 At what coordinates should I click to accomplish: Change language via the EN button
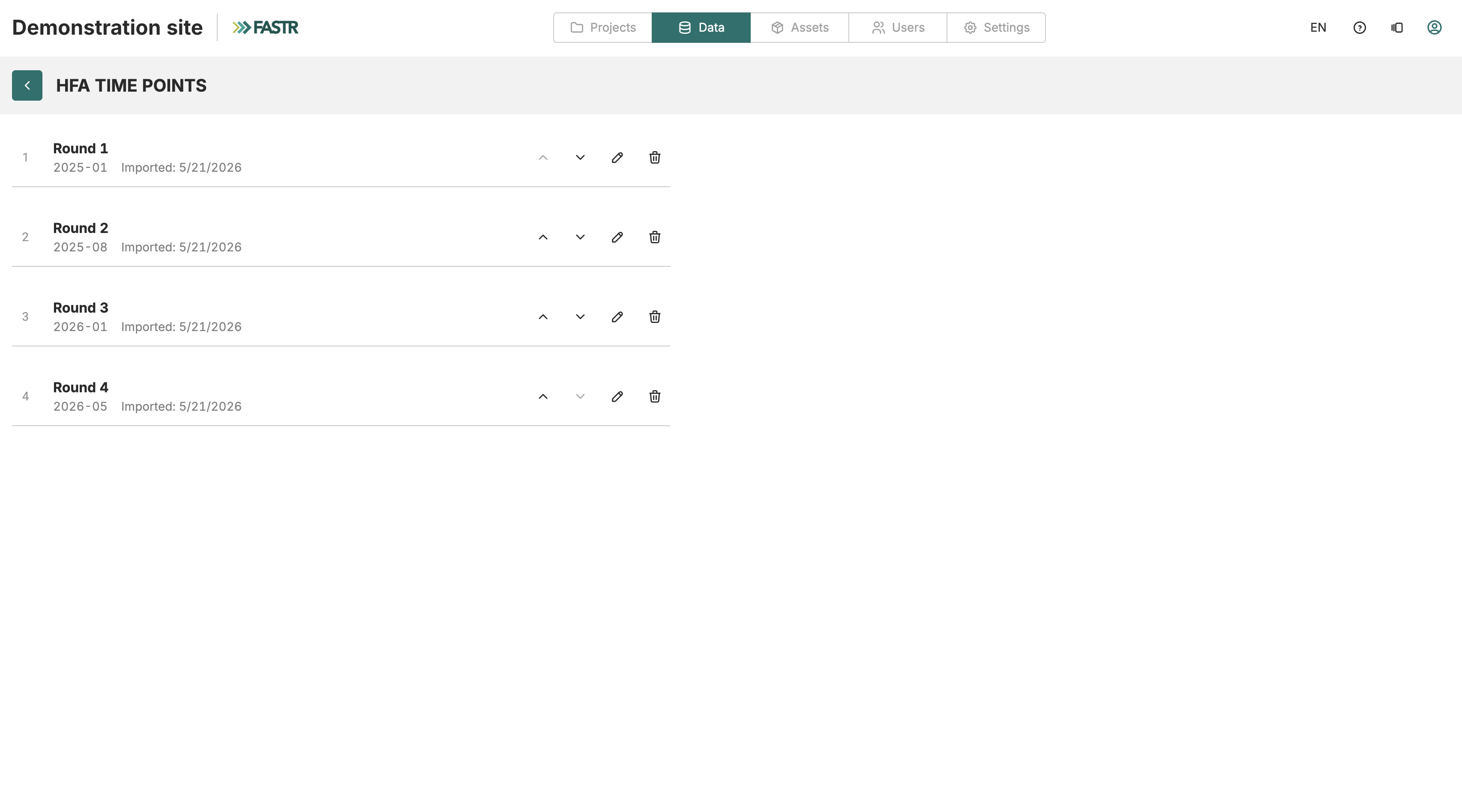pos(1318,27)
